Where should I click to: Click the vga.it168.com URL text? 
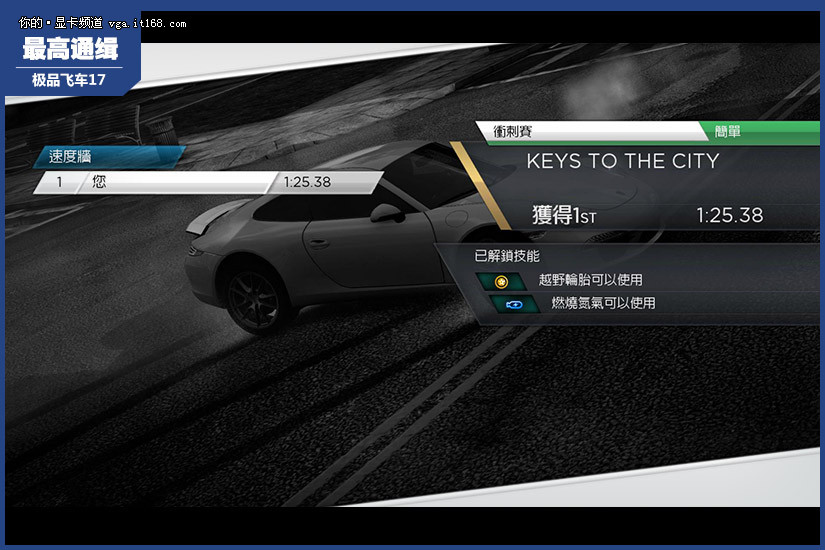[147, 24]
